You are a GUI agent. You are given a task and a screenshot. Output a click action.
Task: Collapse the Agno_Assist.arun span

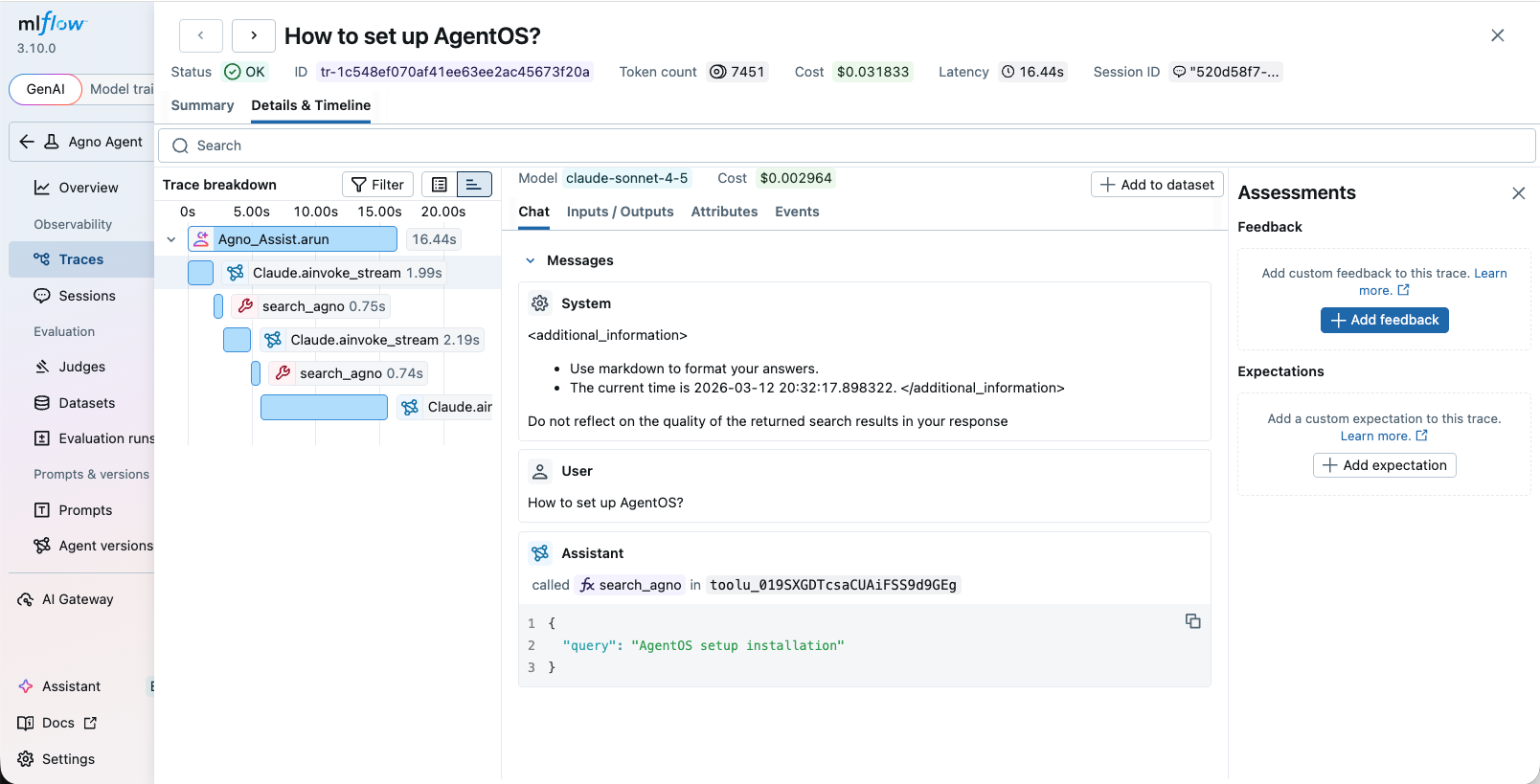point(170,239)
